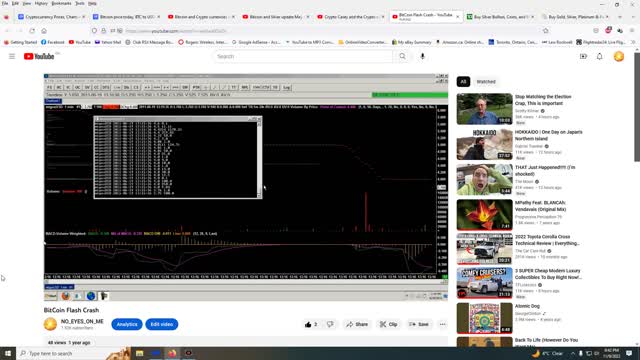Open the YouTube notifications bell

[600, 56]
